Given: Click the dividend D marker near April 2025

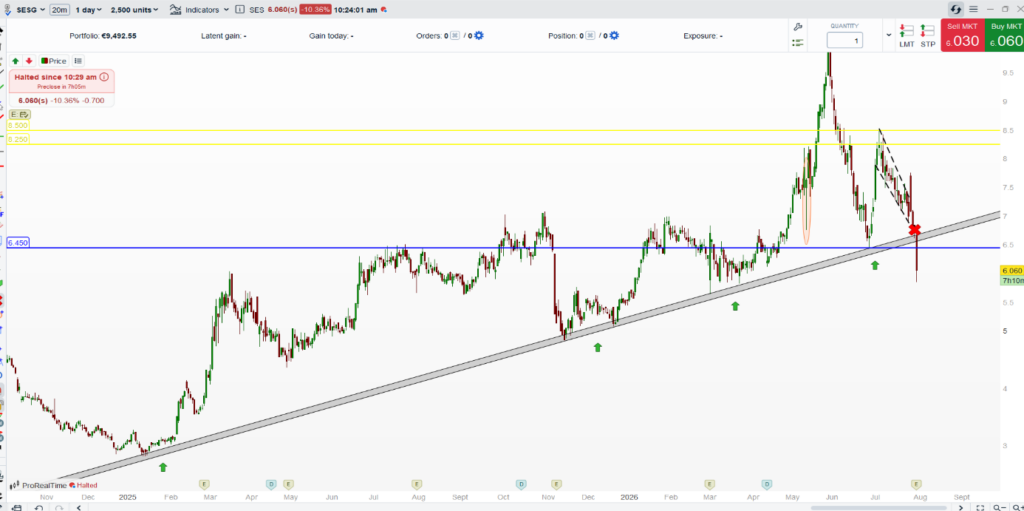Looking at the screenshot, I should click(x=270, y=484).
